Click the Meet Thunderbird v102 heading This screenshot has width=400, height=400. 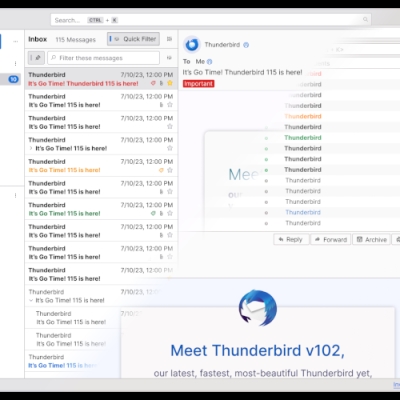(258, 351)
